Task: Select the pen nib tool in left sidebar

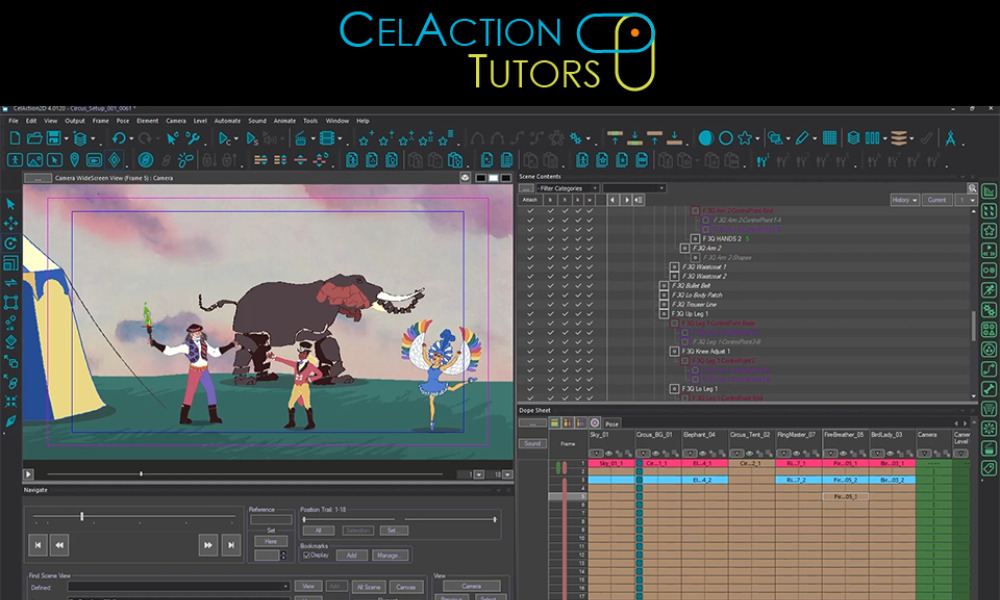Action: coord(11,421)
